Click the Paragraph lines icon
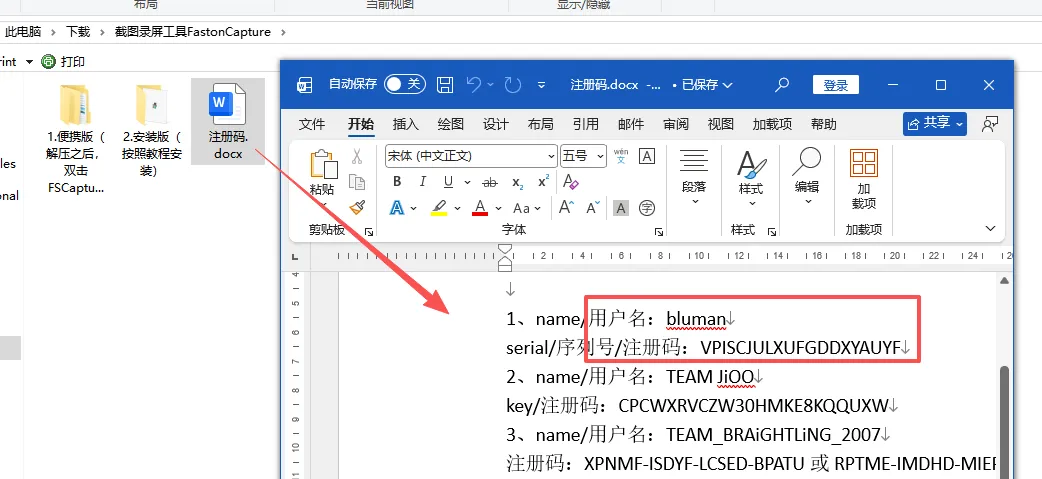The width and height of the screenshot is (1042, 479). (694, 161)
